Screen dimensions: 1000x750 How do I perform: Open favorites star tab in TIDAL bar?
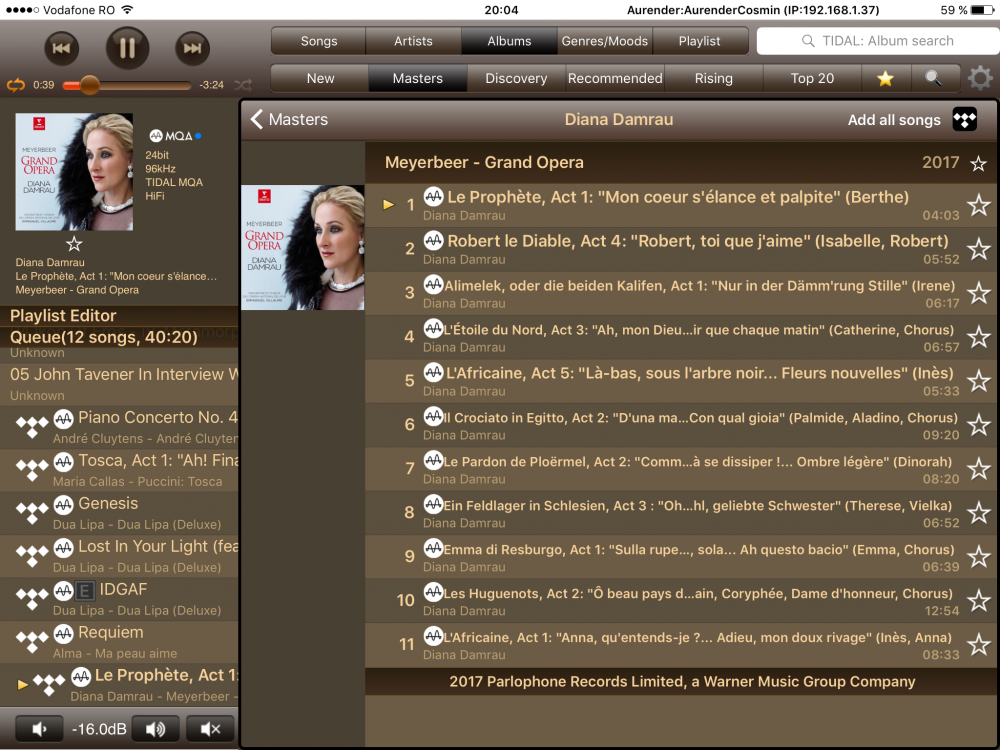tap(885, 78)
